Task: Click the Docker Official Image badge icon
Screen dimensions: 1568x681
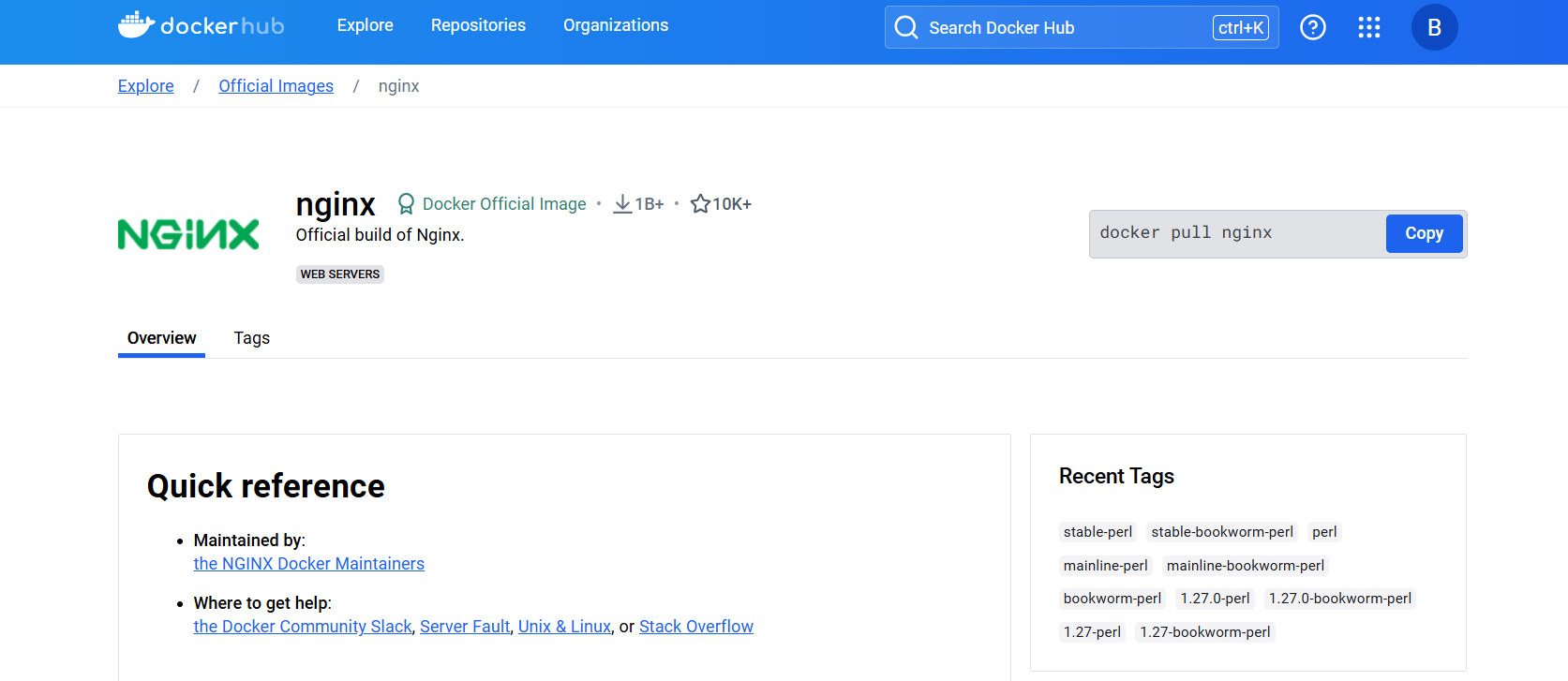Action: pyautogui.click(x=406, y=204)
